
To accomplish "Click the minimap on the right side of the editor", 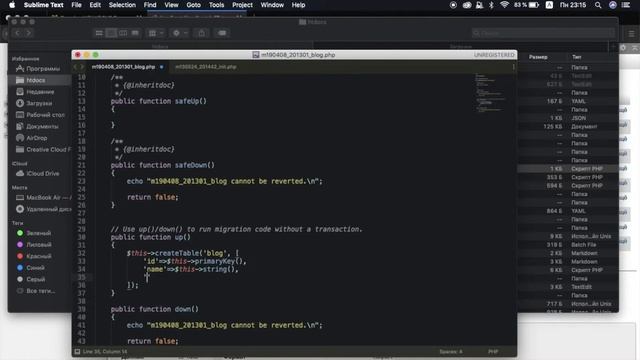I will 490,94.
